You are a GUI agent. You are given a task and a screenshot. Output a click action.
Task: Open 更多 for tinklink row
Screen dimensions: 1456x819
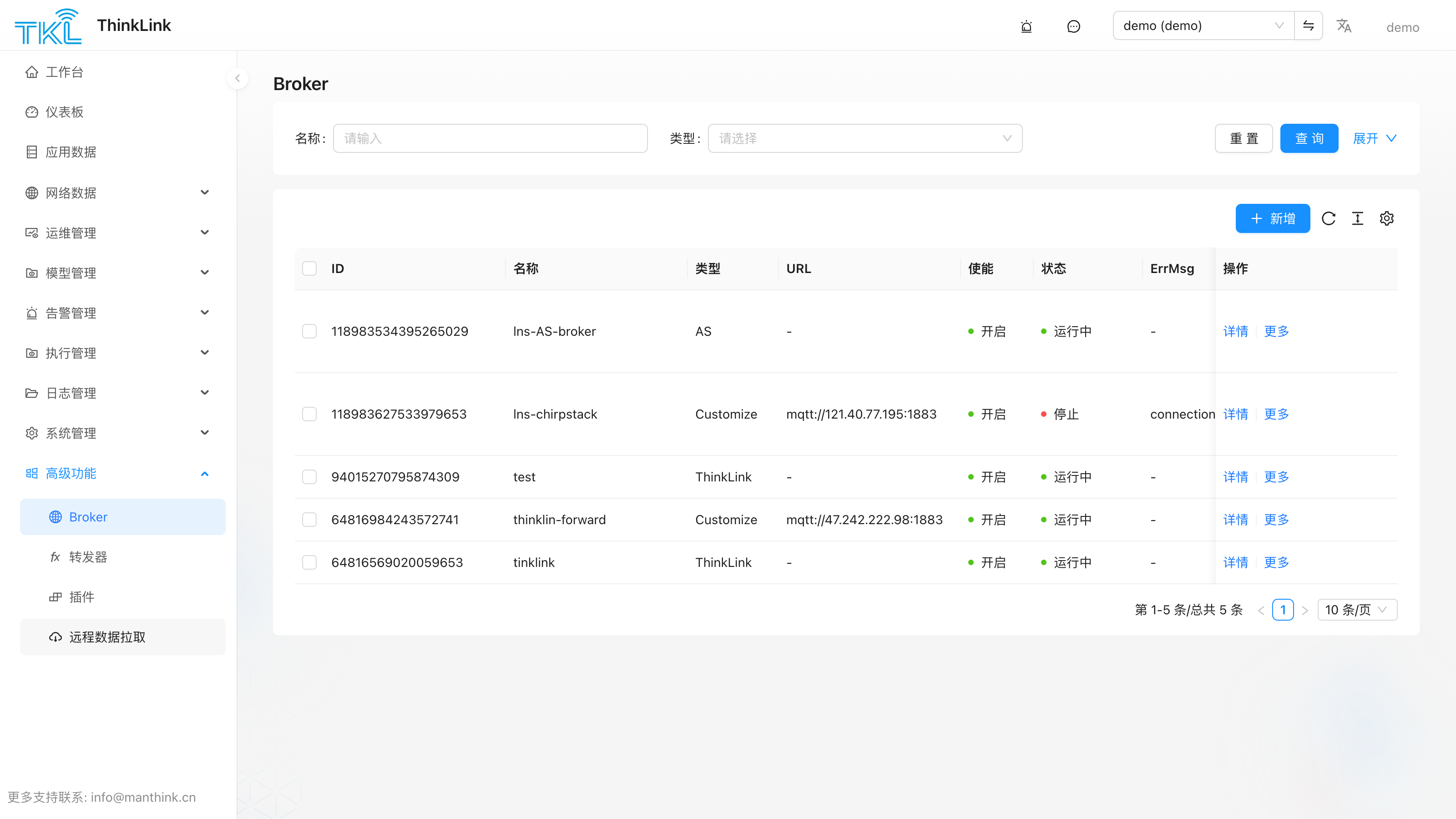pyautogui.click(x=1276, y=562)
